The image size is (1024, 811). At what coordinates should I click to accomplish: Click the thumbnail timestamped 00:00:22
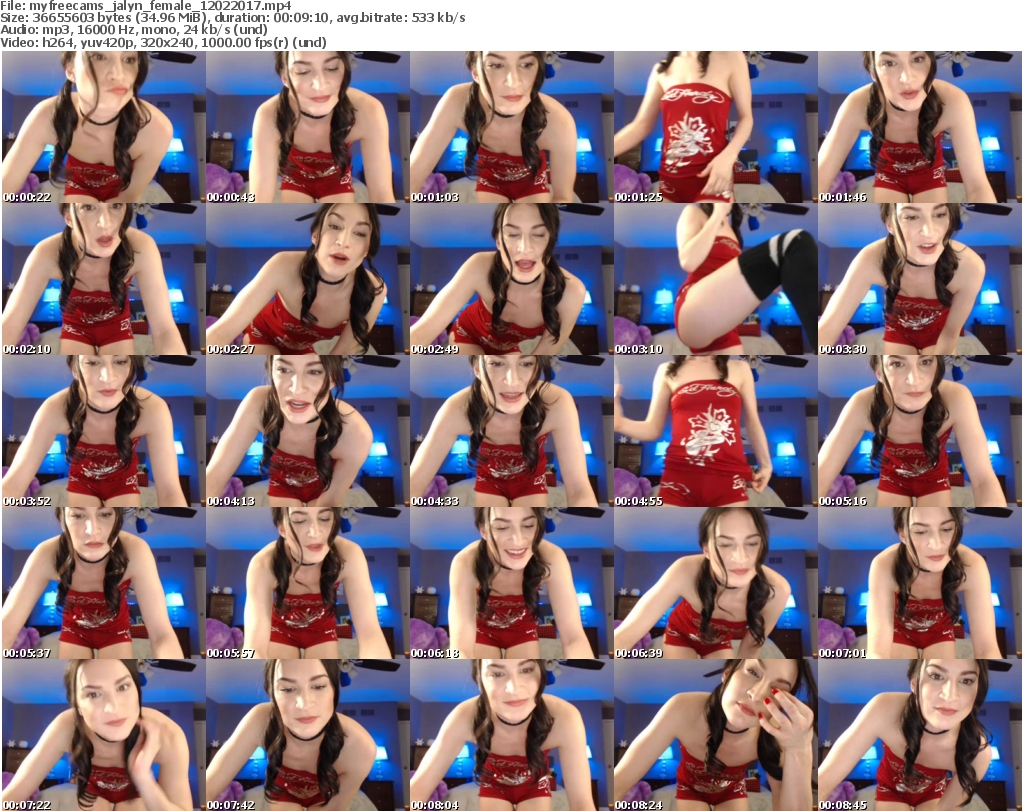click(102, 127)
